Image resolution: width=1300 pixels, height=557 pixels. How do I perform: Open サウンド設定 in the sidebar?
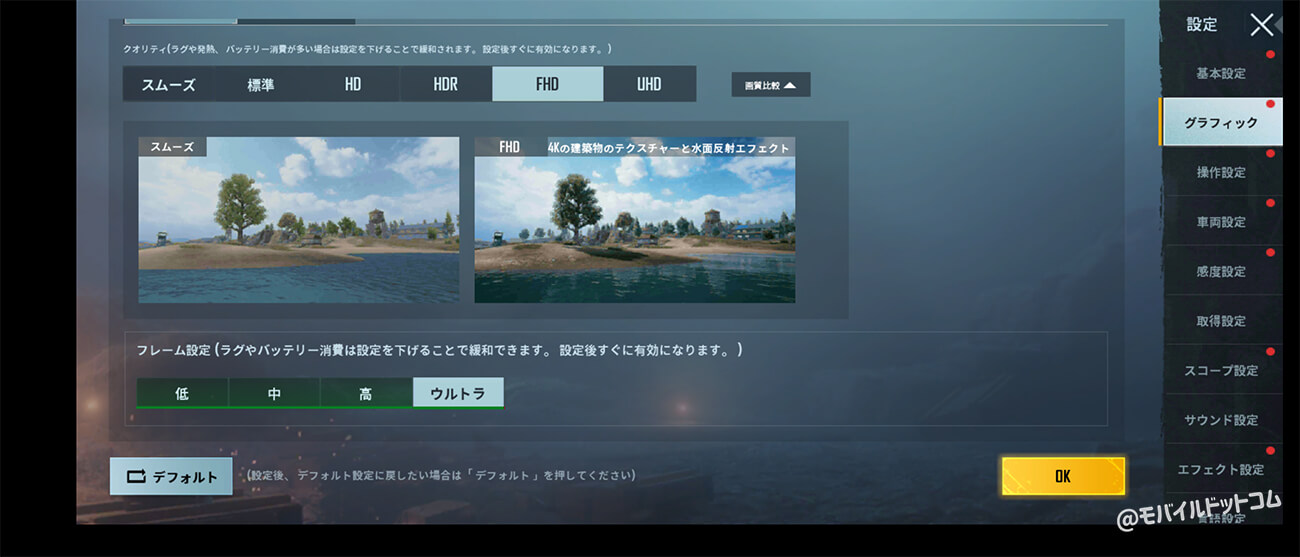click(1221, 420)
